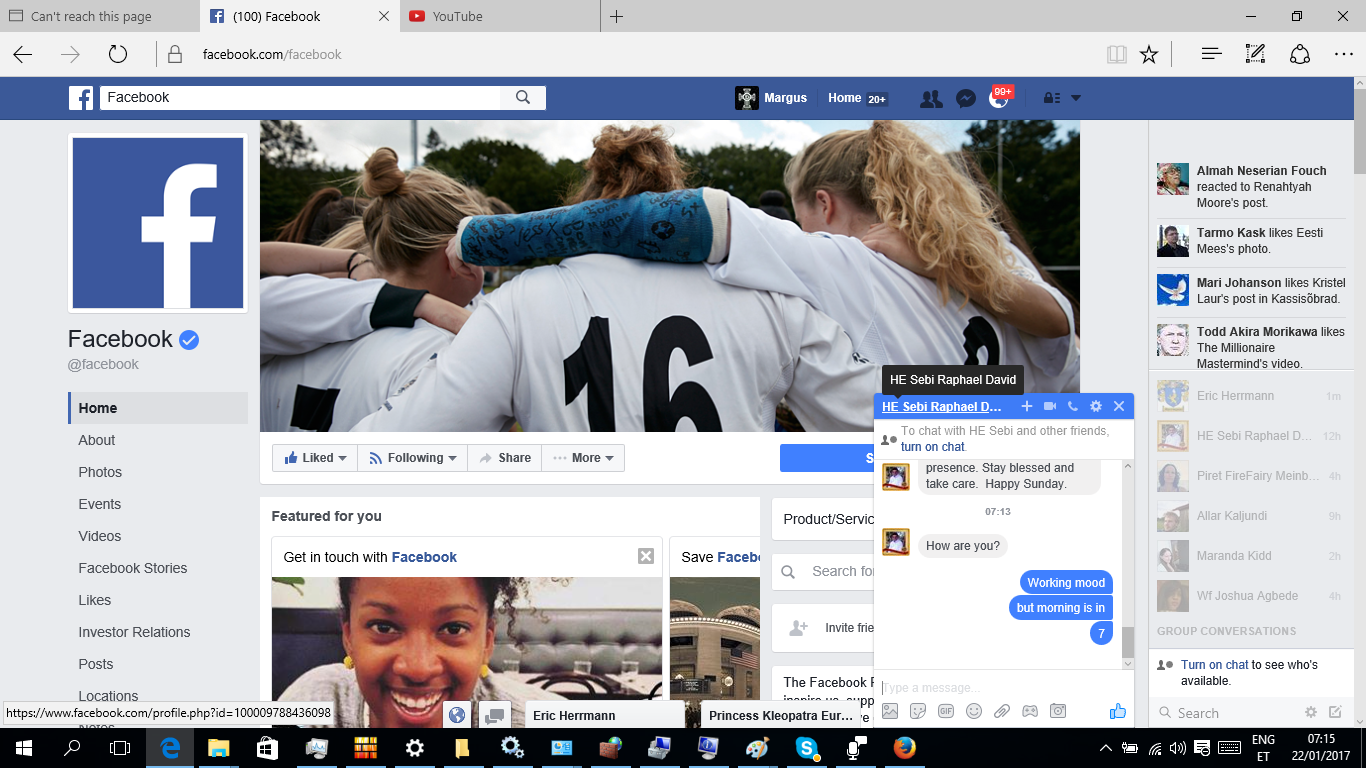
Task: Expand the More dropdown under cover photo
Action: click(x=583, y=458)
